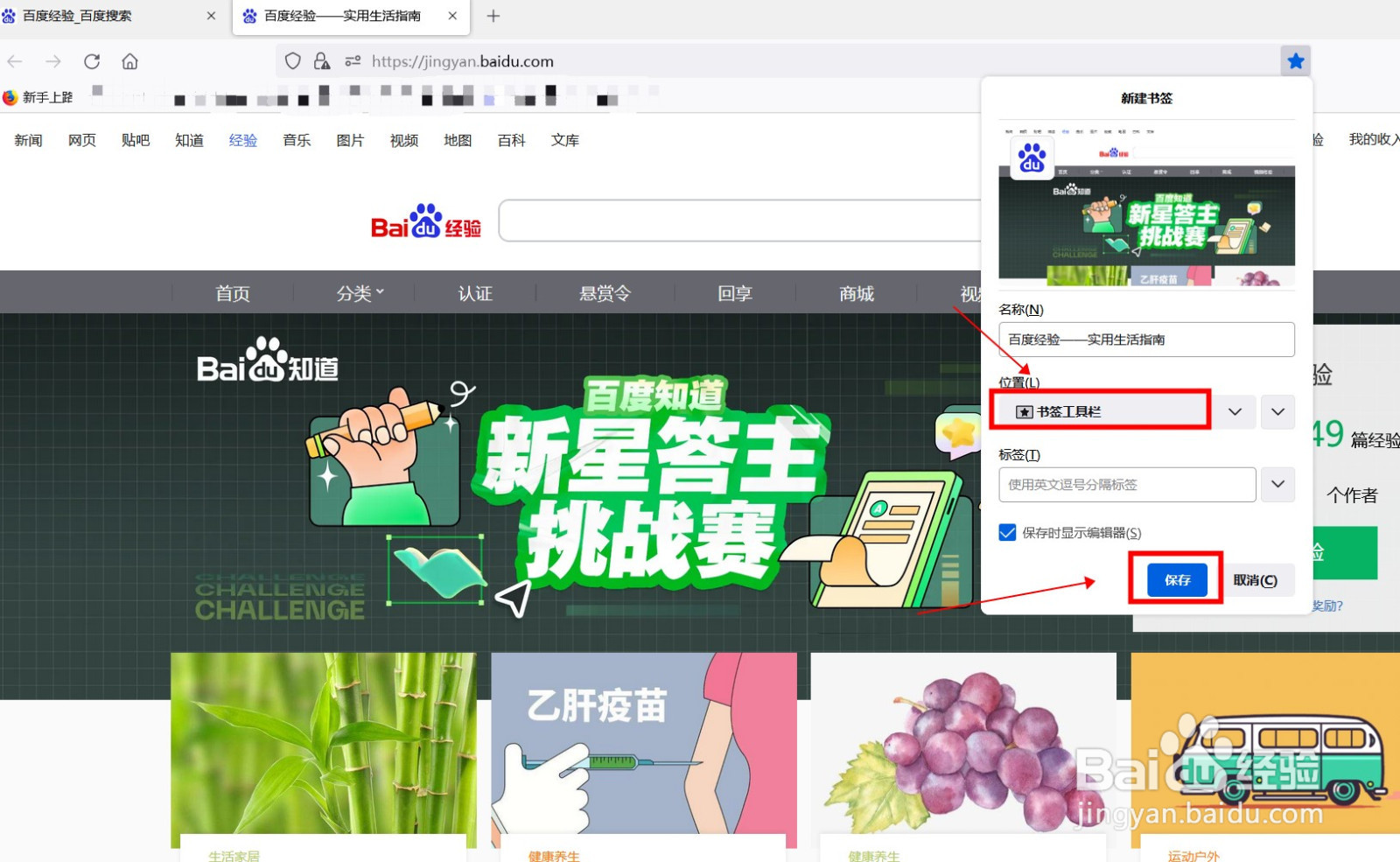Open the grapes 健康养生 article card

(963, 757)
